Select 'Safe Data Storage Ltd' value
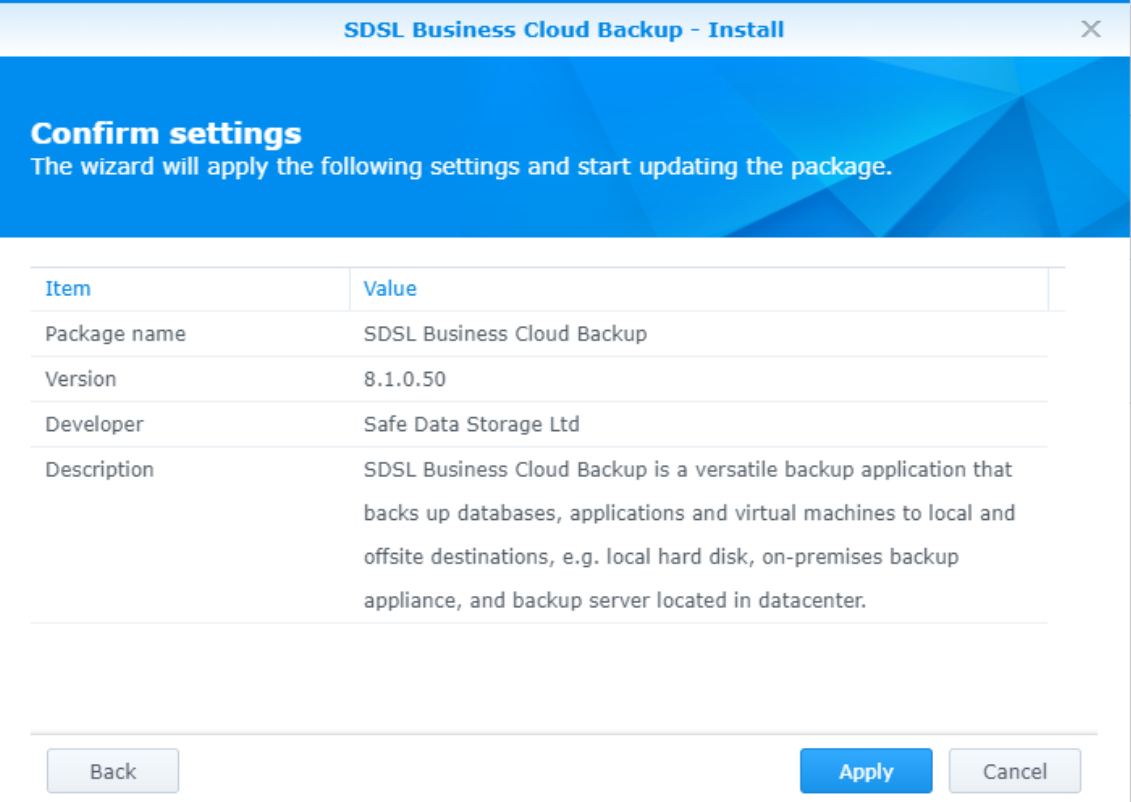The image size is (1131, 802). click(472, 424)
